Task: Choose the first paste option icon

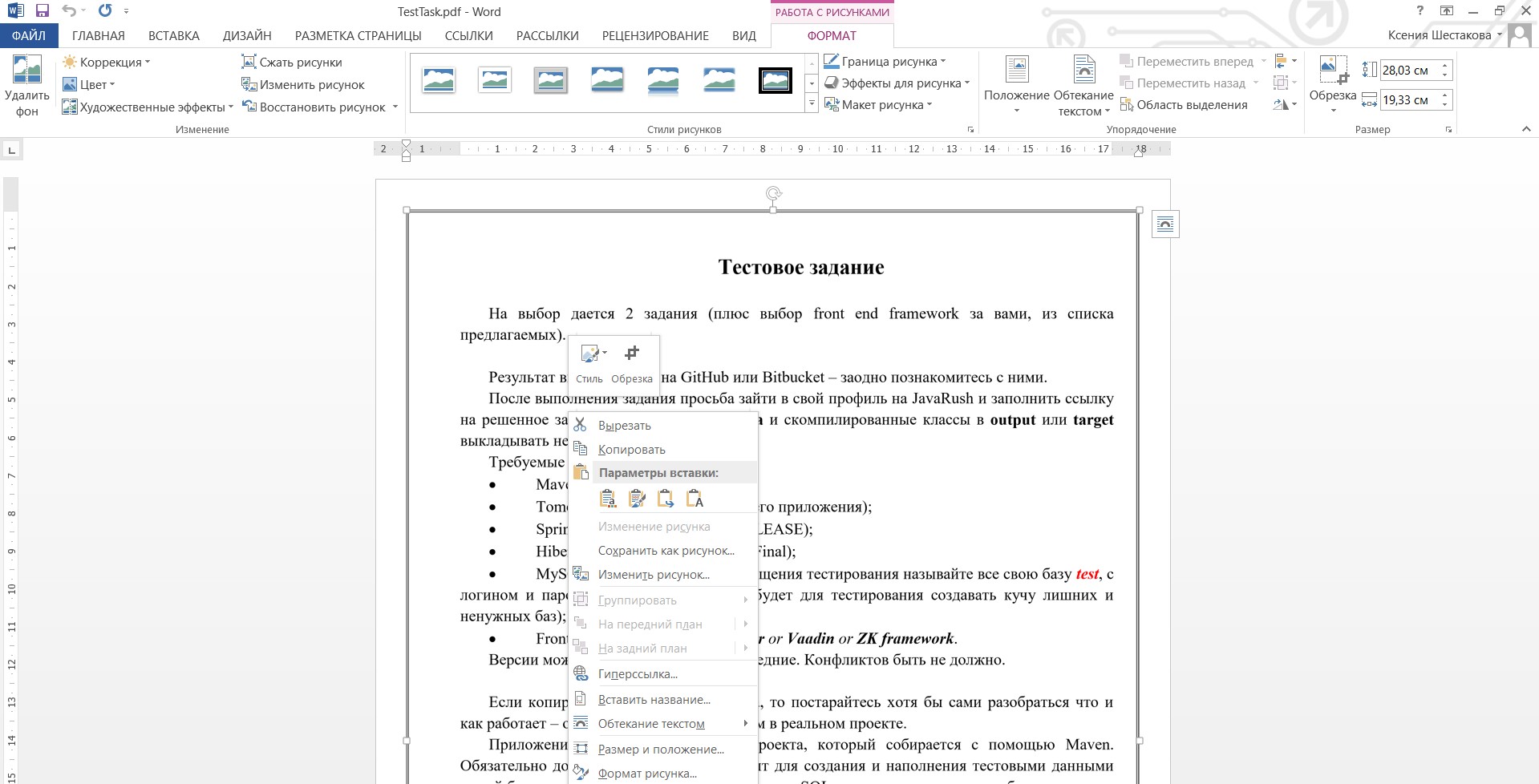Action: click(608, 499)
